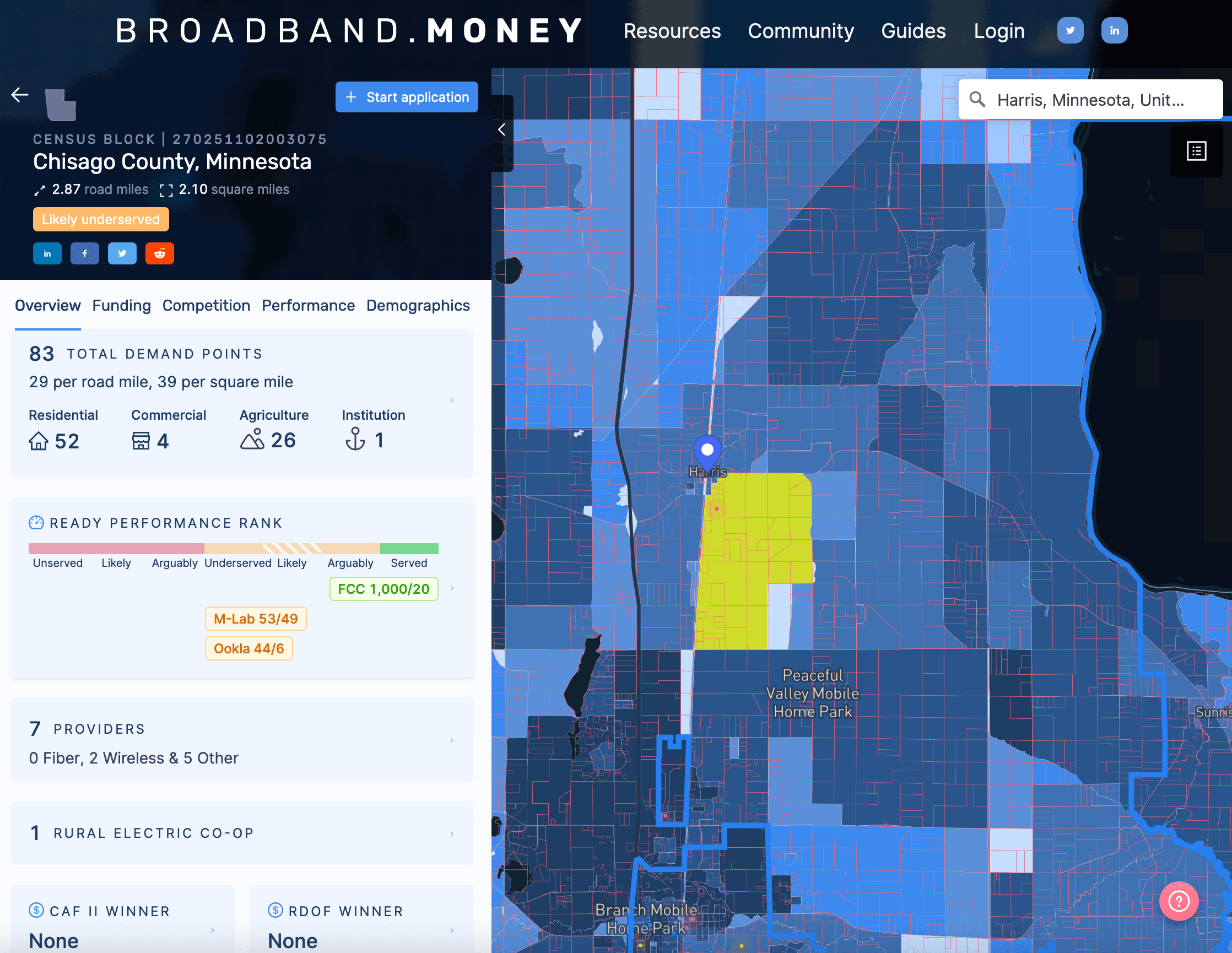Click the square miles area icon
Screen dimensions: 1232x953
tap(166, 191)
